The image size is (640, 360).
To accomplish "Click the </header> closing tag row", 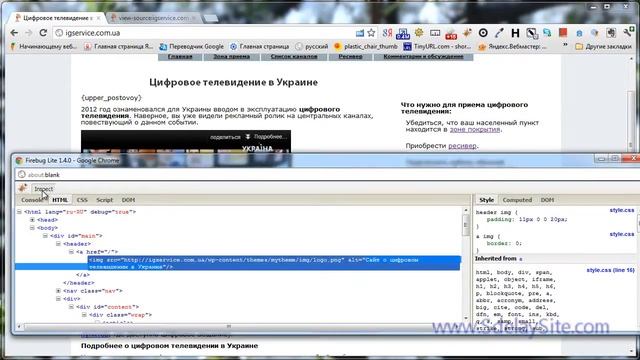I will tap(79, 283).
